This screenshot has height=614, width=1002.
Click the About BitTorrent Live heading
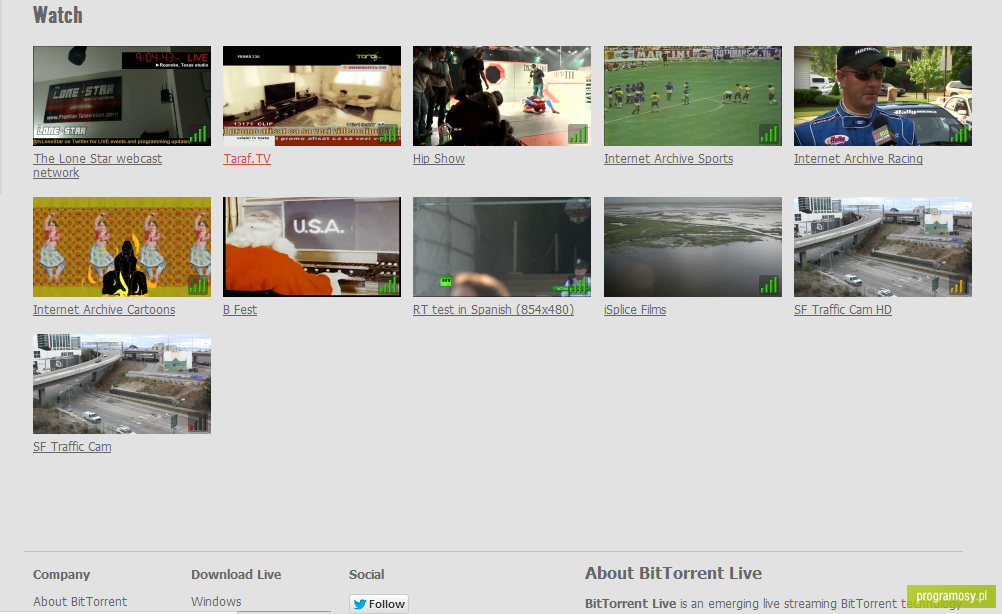[673, 573]
